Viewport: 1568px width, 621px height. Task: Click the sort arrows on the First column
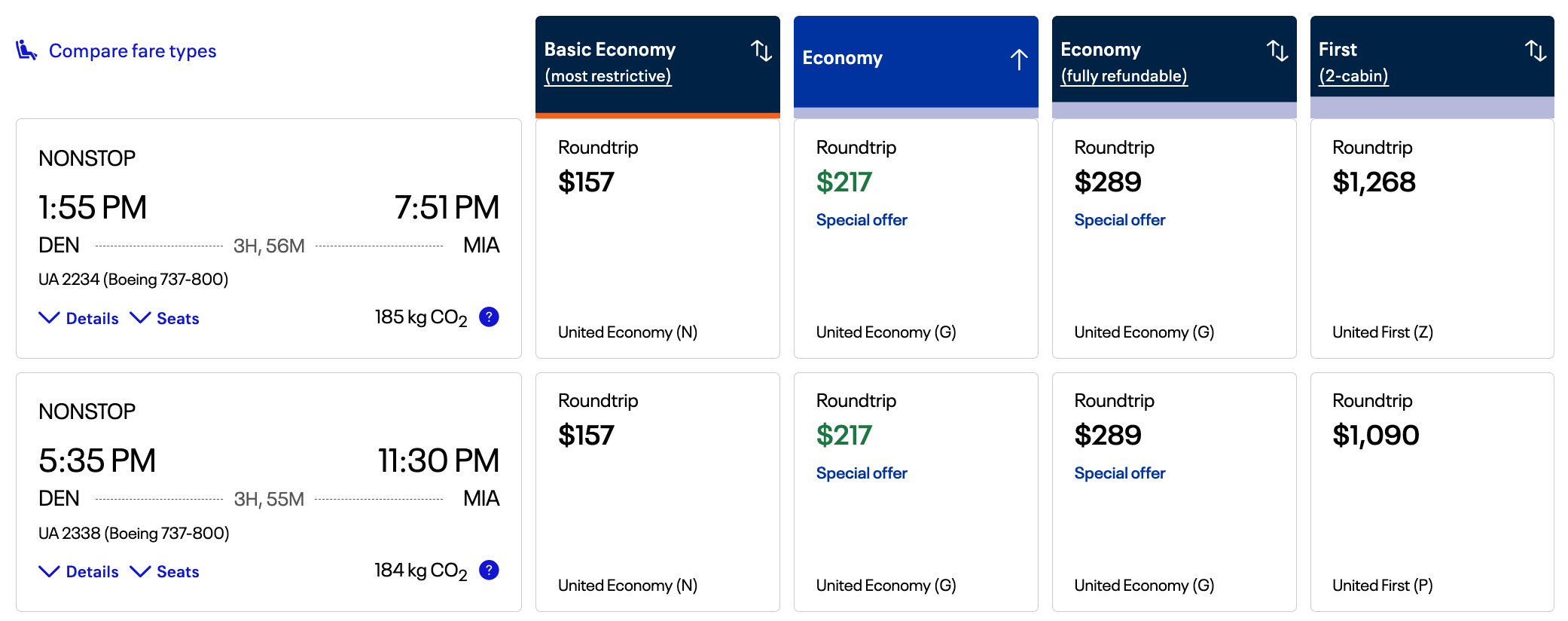pyautogui.click(x=1535, y=51)
